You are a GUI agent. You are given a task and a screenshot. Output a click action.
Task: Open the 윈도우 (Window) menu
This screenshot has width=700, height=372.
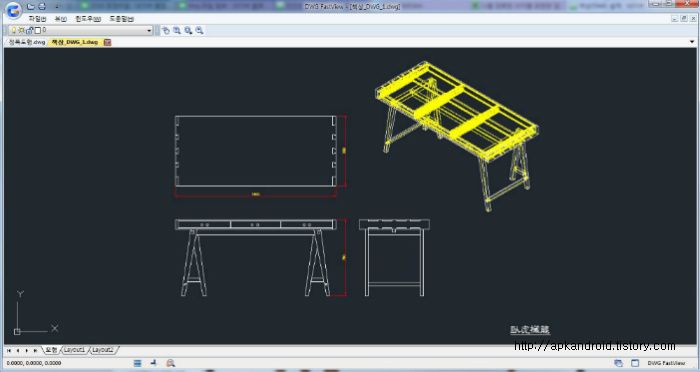[88, 19]
